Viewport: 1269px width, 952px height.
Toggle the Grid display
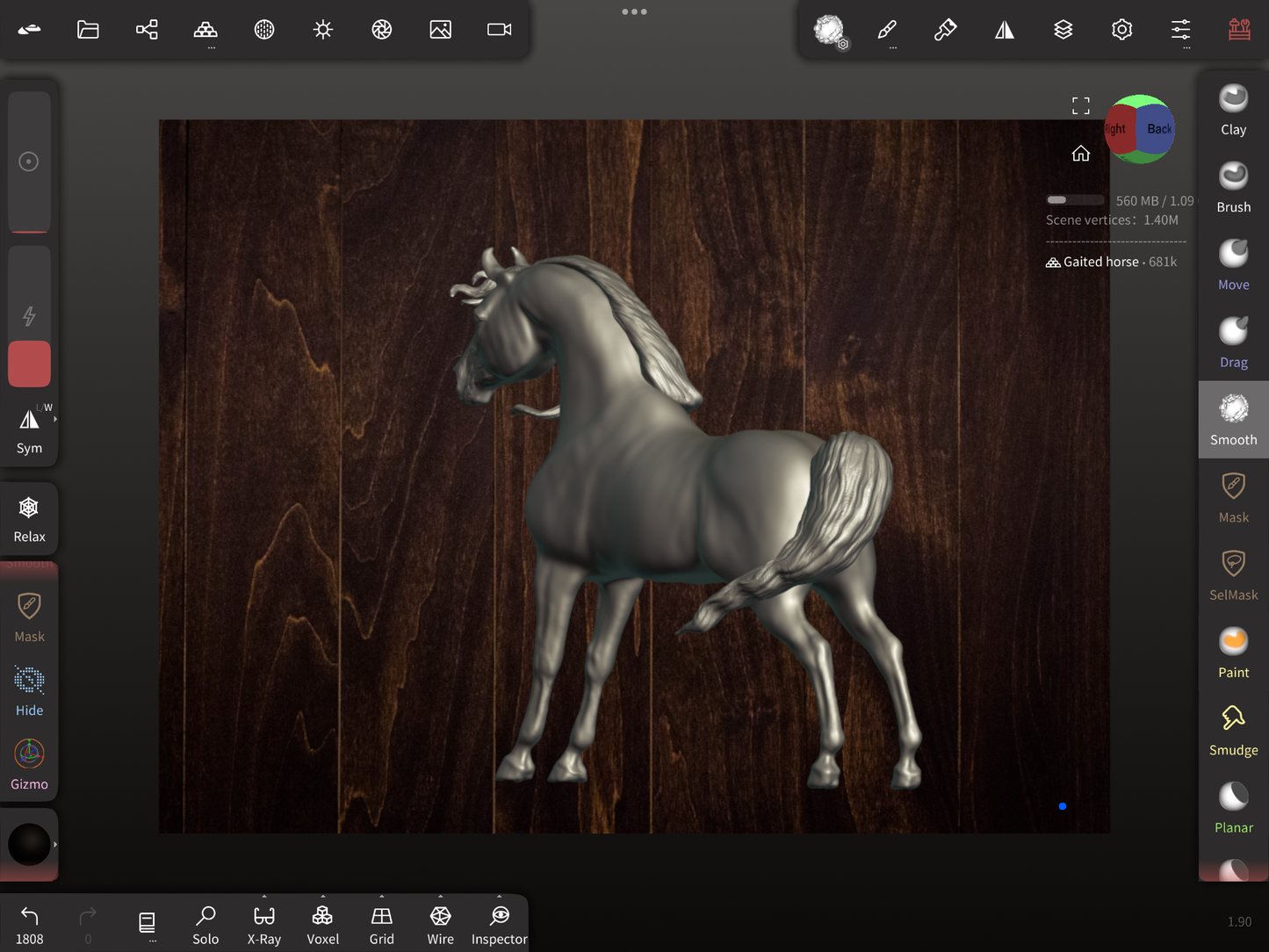tap(381, 925)
